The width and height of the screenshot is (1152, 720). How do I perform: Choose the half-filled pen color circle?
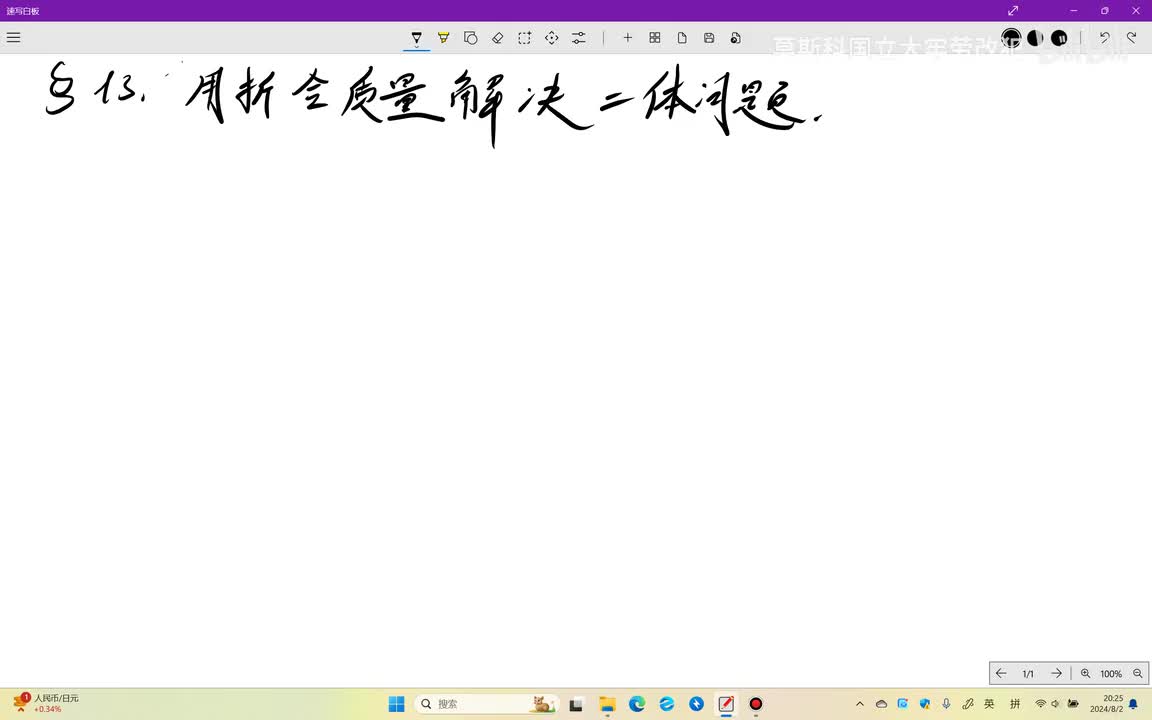[1035, 37]
